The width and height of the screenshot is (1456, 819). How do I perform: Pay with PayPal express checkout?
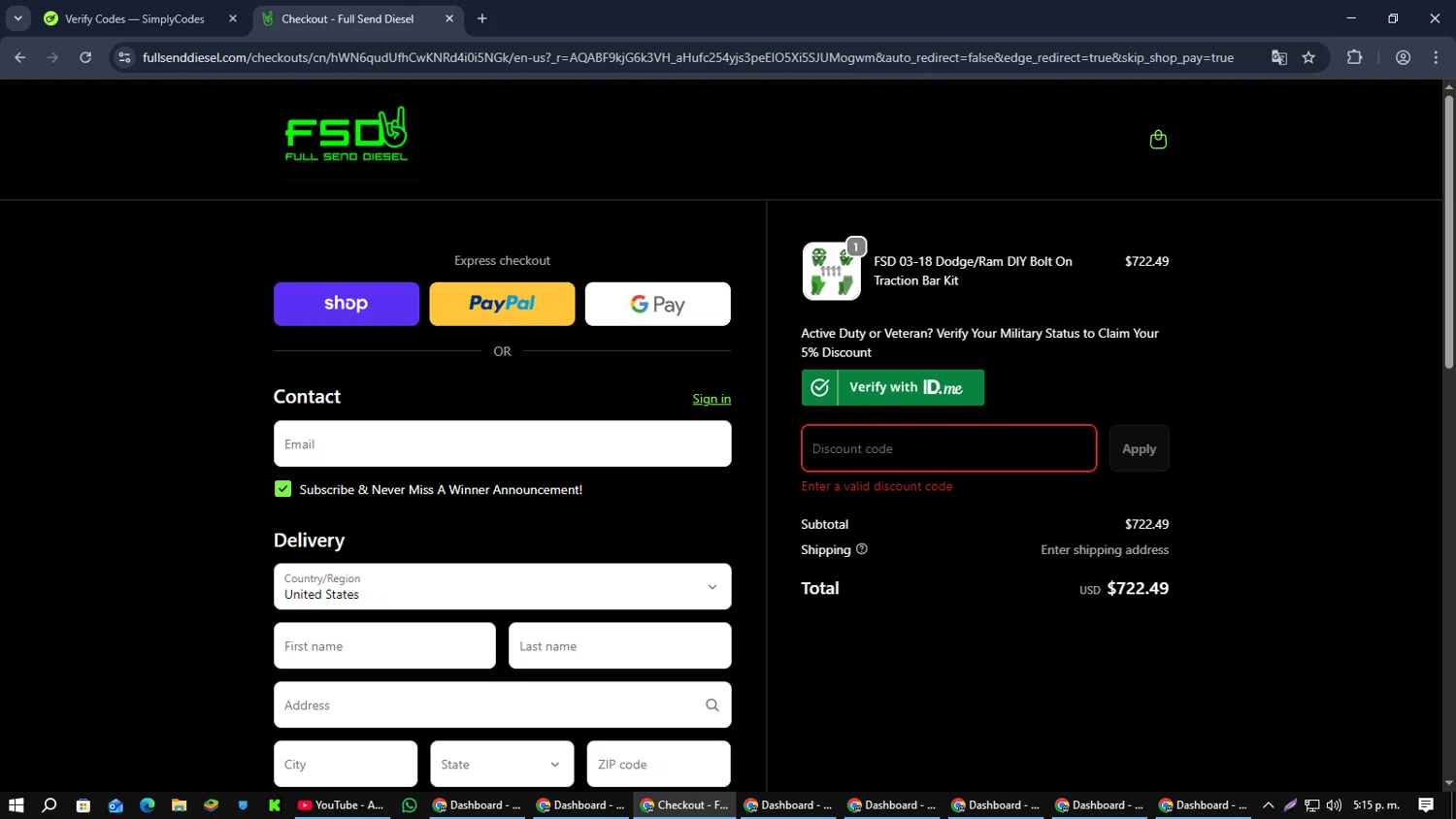pyautogui.click(x=502, y=304)
